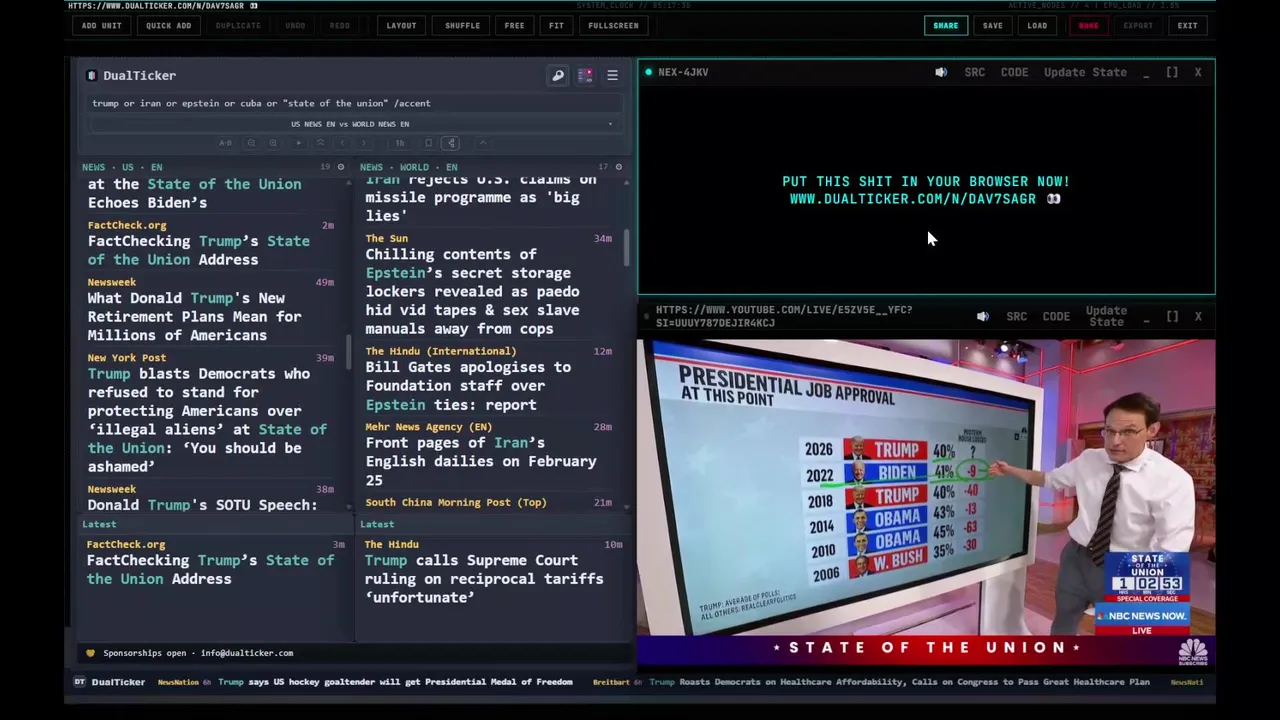Mute the YouTube live unit speaker
Image resolution: width=1280 pixels, height=720 pixels.
coord(983,316)
